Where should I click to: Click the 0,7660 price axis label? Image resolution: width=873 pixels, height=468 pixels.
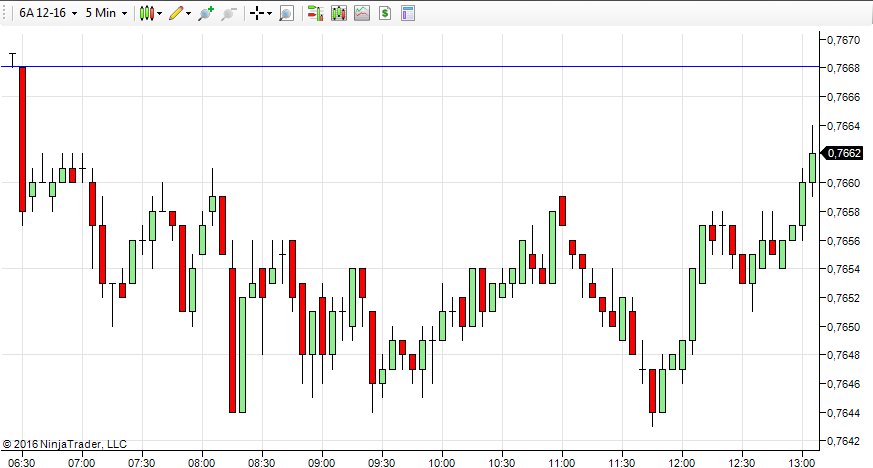click(x=843, y=183)
